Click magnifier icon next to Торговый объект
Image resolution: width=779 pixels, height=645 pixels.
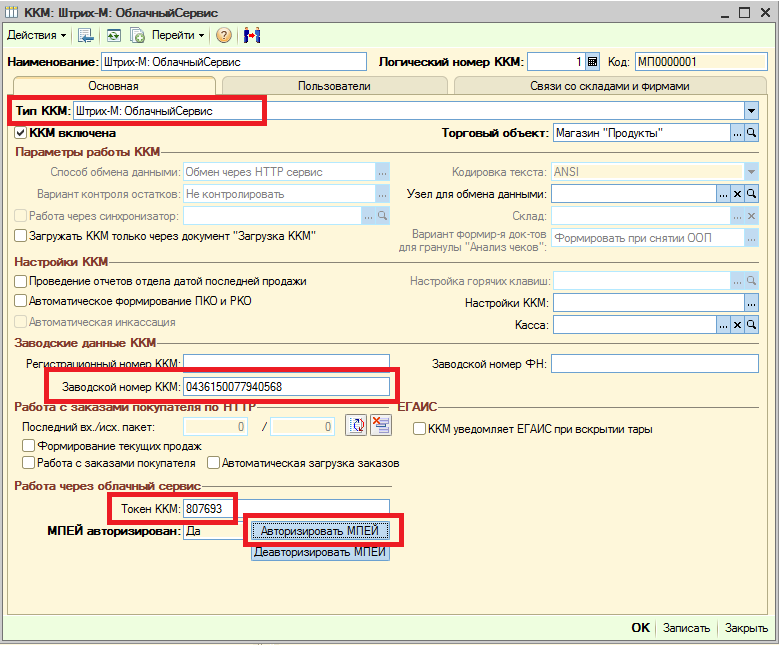point(752,132)
